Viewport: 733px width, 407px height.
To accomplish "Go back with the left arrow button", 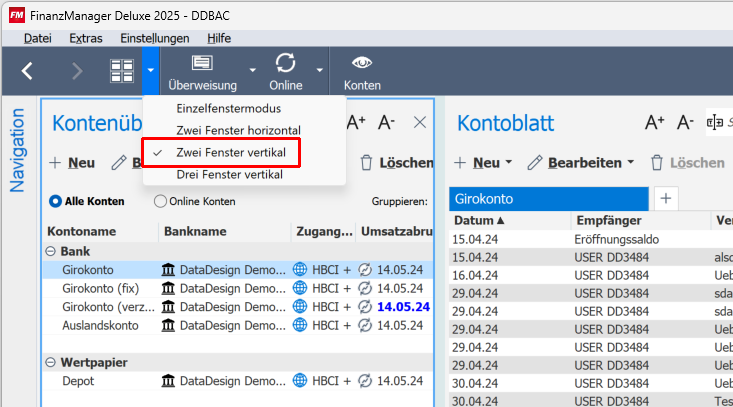I will 27,71.
